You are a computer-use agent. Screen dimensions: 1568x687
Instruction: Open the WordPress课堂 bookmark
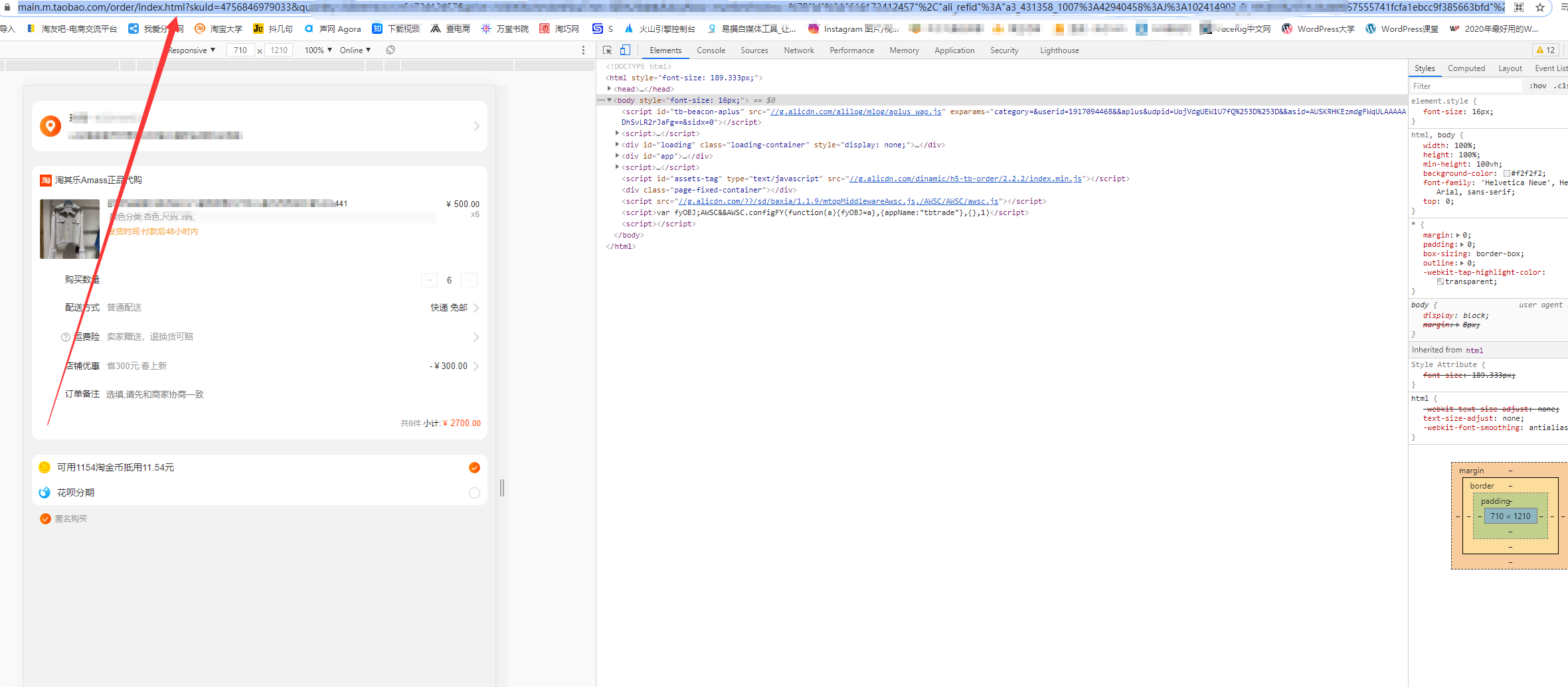(x=1402, y=29)
